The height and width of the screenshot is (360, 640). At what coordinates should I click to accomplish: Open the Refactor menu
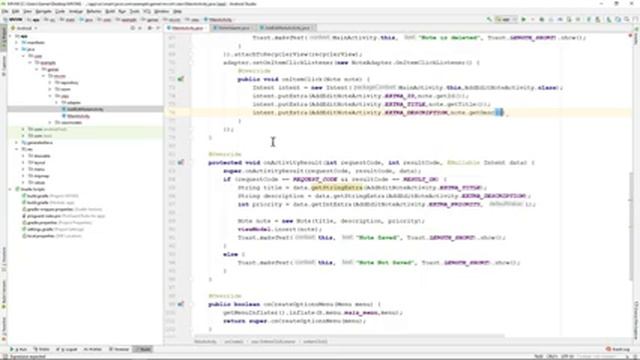[93, 11]
